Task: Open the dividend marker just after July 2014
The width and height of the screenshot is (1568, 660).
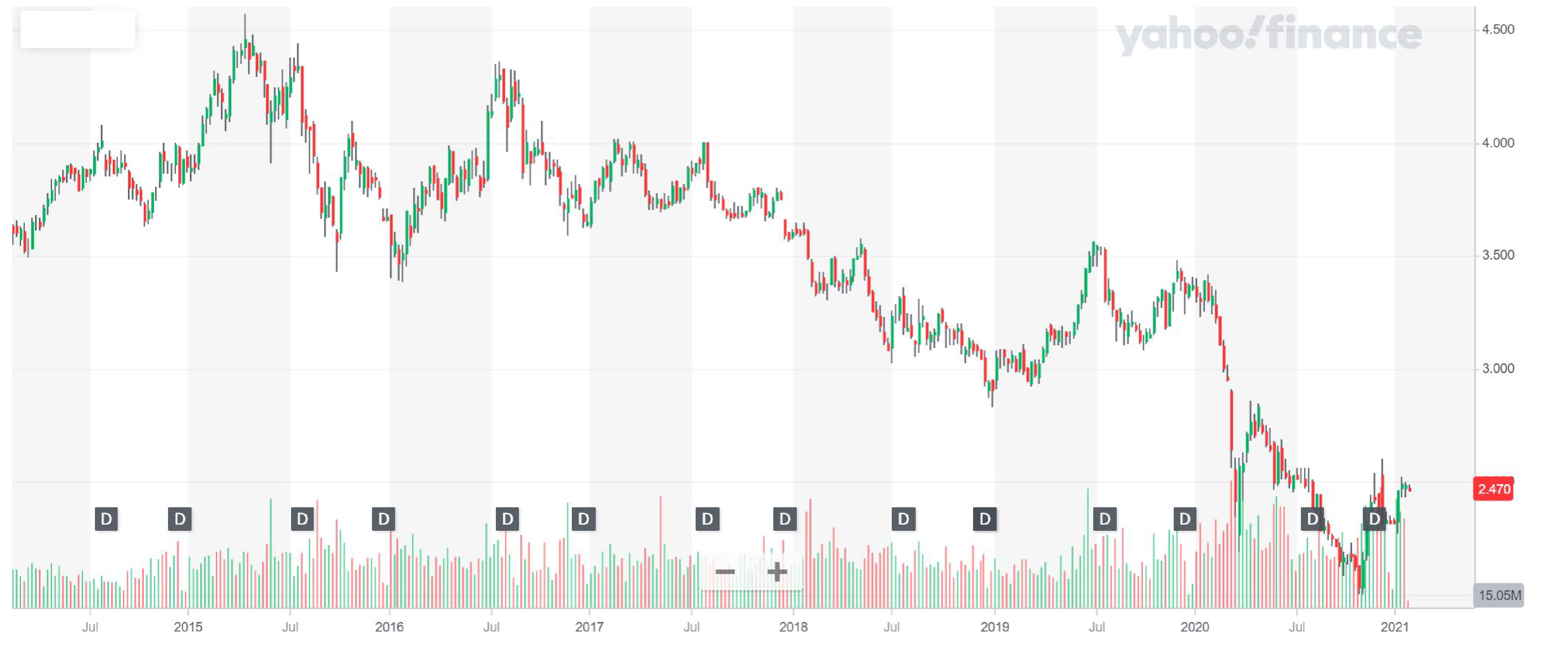Action: pyautogui.click(x=107, y=519)
